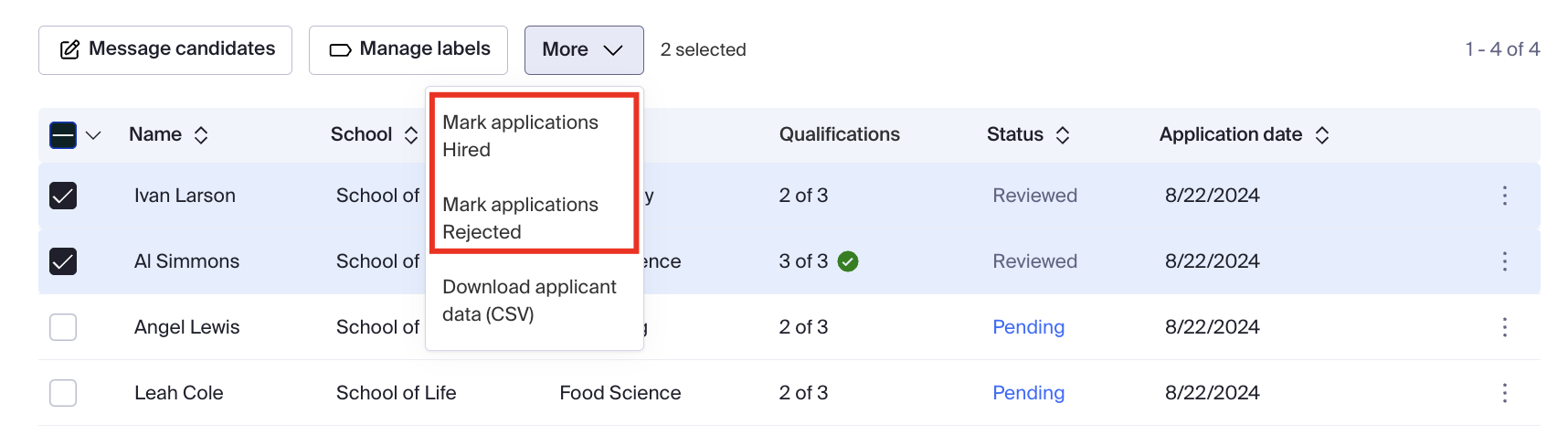Sort table by Name column arrows
Viewport: 1568px width, 446px height.
pyautogui.click(x=201, y=135)
